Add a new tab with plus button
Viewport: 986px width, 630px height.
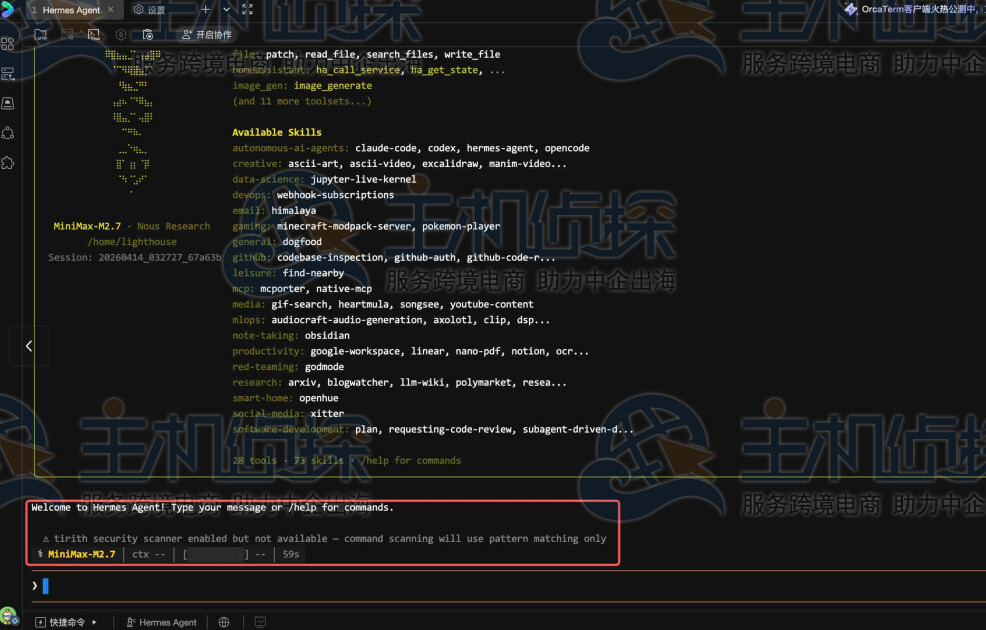[206, 9]
